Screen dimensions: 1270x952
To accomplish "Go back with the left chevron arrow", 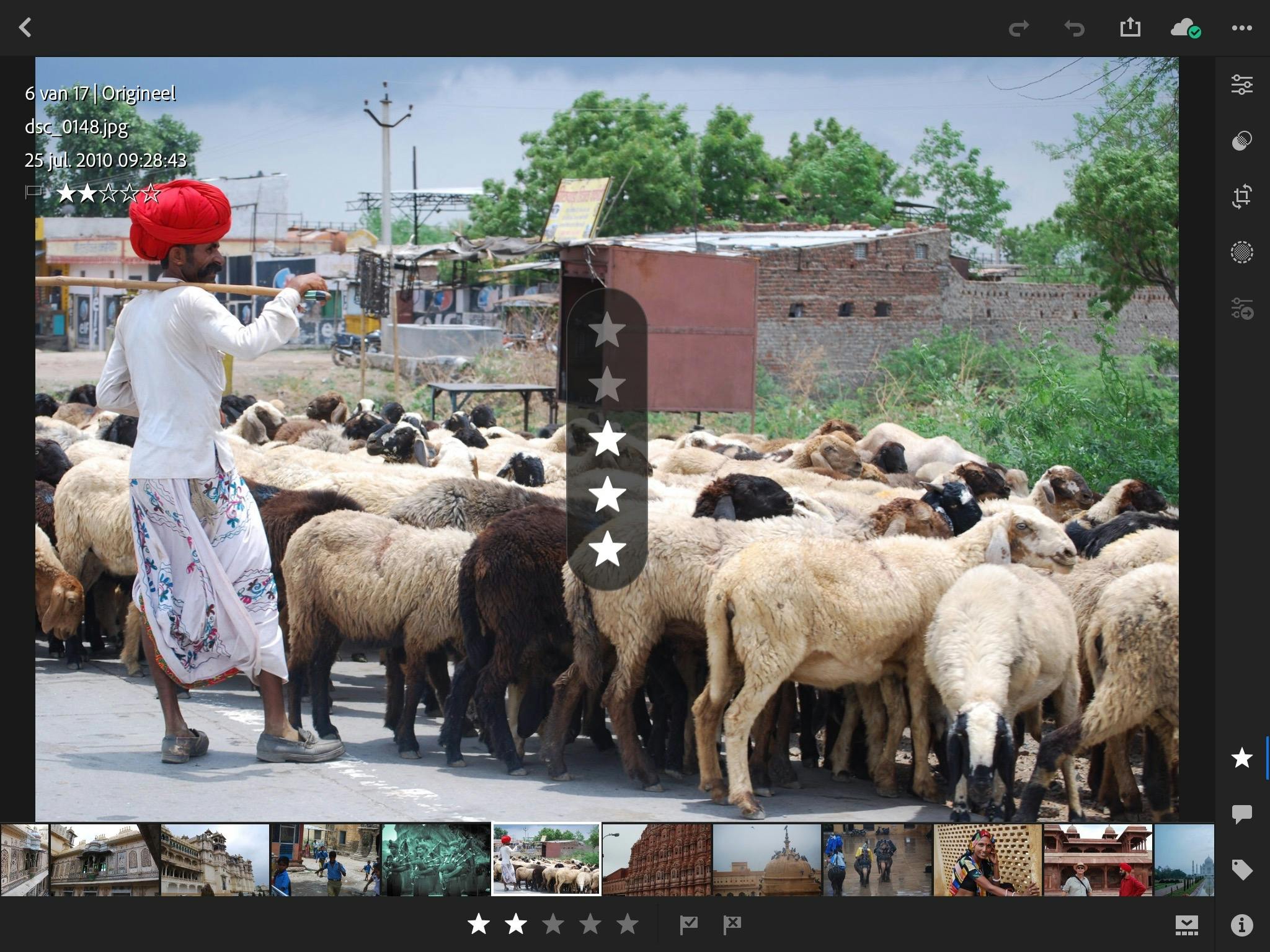I will pyautogui.click(x=25, y=28).
